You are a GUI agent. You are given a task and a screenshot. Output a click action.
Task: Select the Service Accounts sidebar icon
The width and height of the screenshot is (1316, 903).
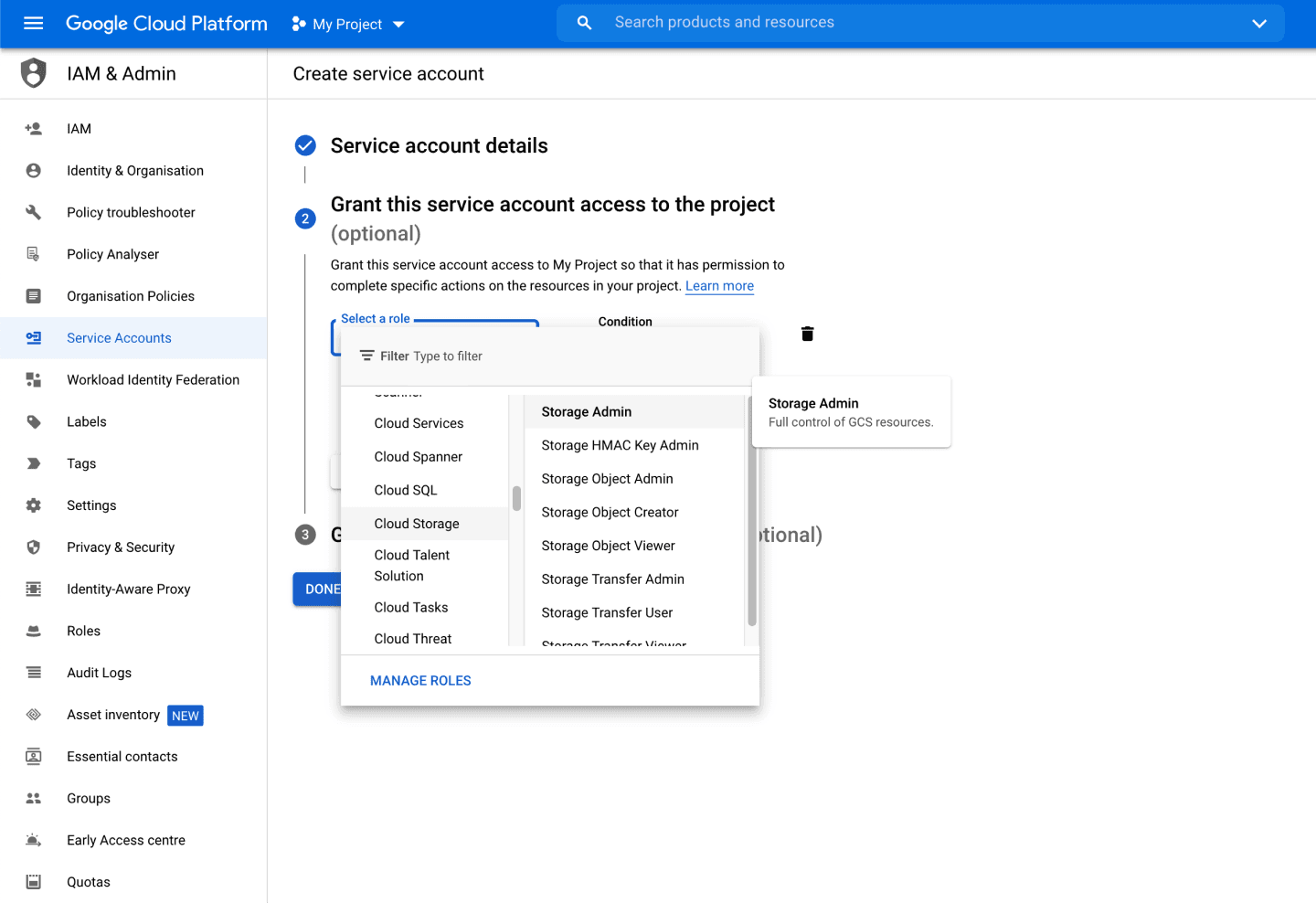(x=34, y=338)
